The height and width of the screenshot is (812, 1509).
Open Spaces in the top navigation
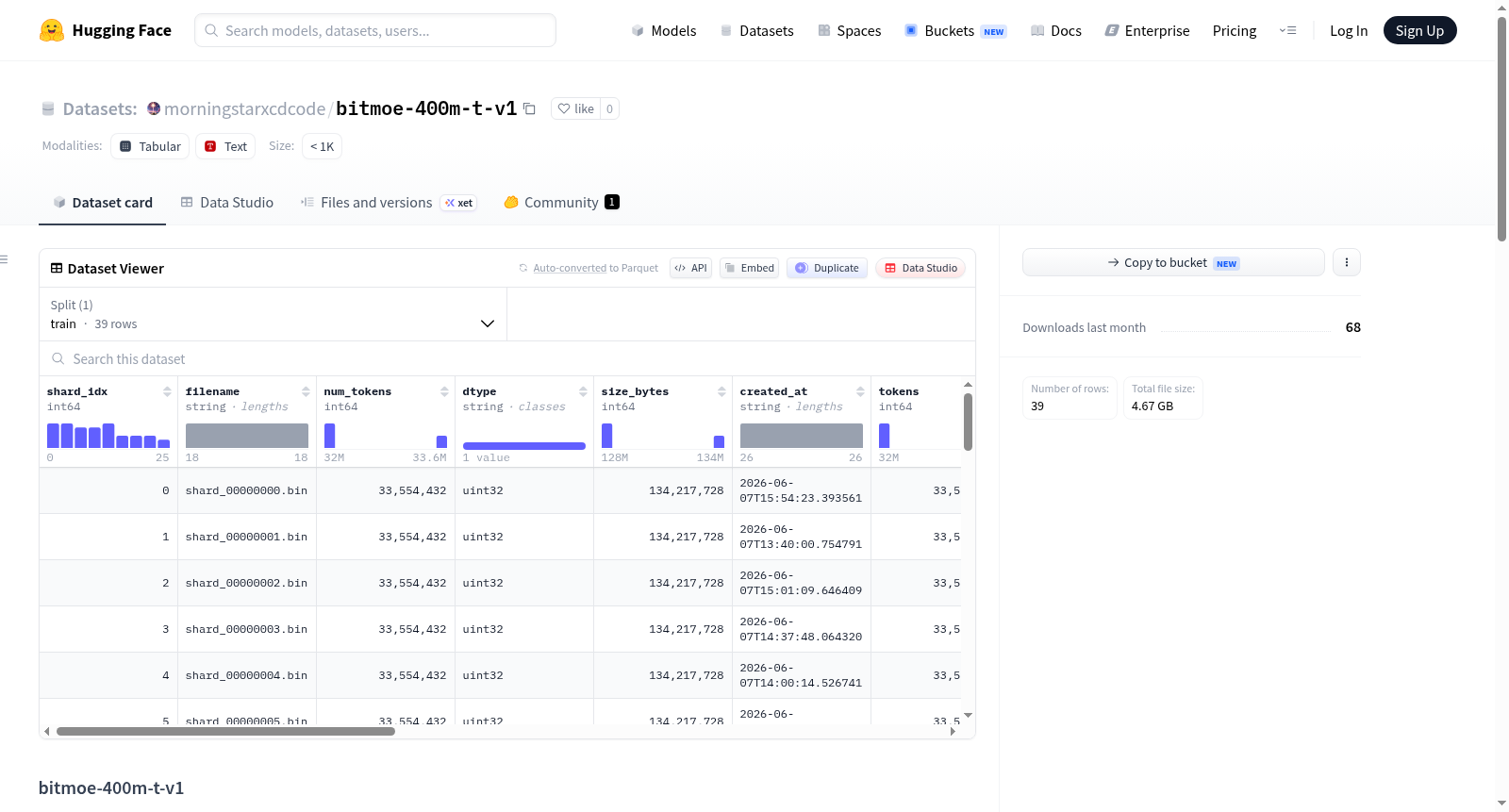tap(849, 31)
